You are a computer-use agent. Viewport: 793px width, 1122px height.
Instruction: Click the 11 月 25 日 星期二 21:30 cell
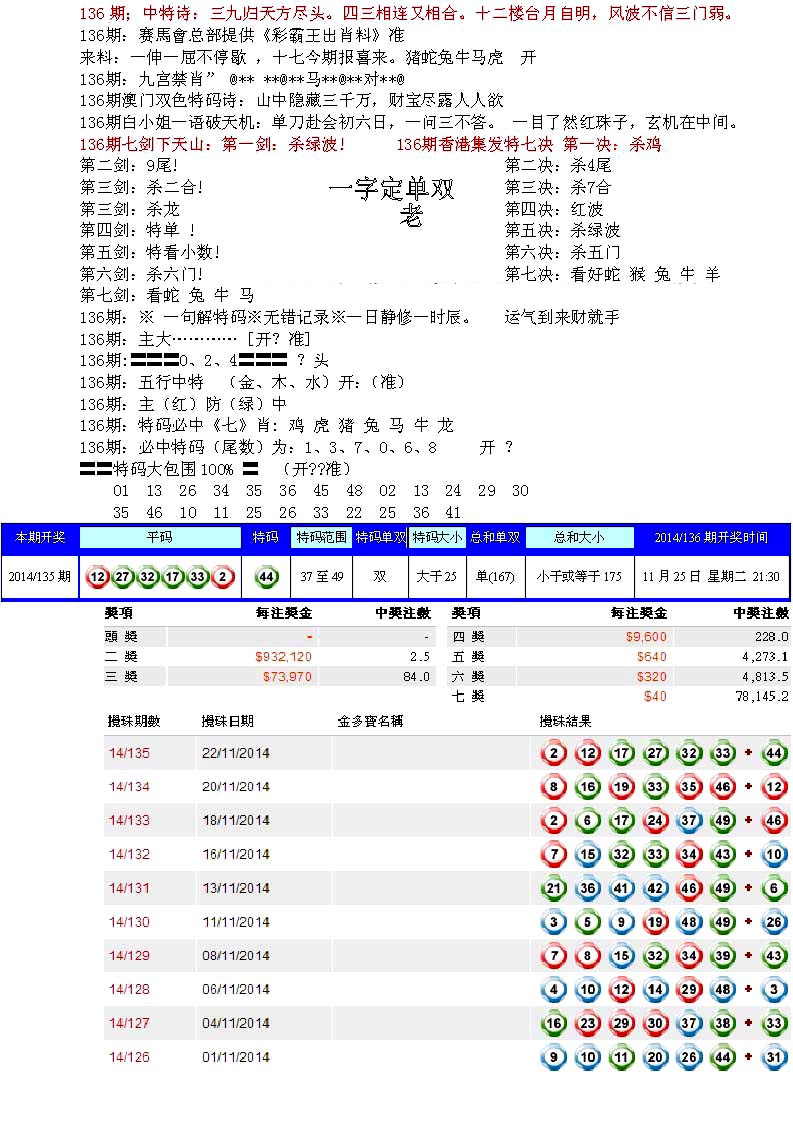pos(711,577)
